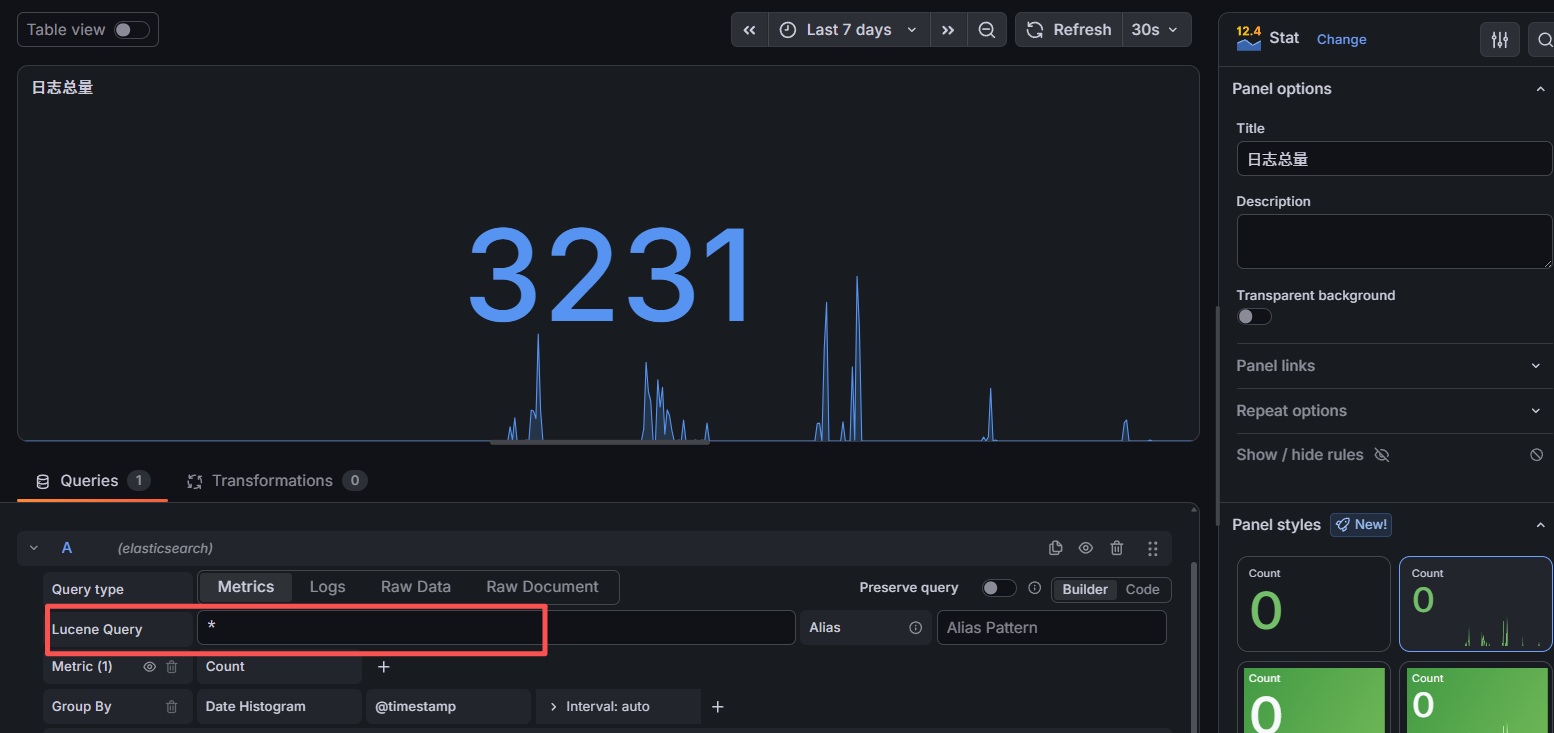This screenshot has height=733, width=1554.
Task: Shift time range backward with double-left arrows
Action: tap(750, 30)
